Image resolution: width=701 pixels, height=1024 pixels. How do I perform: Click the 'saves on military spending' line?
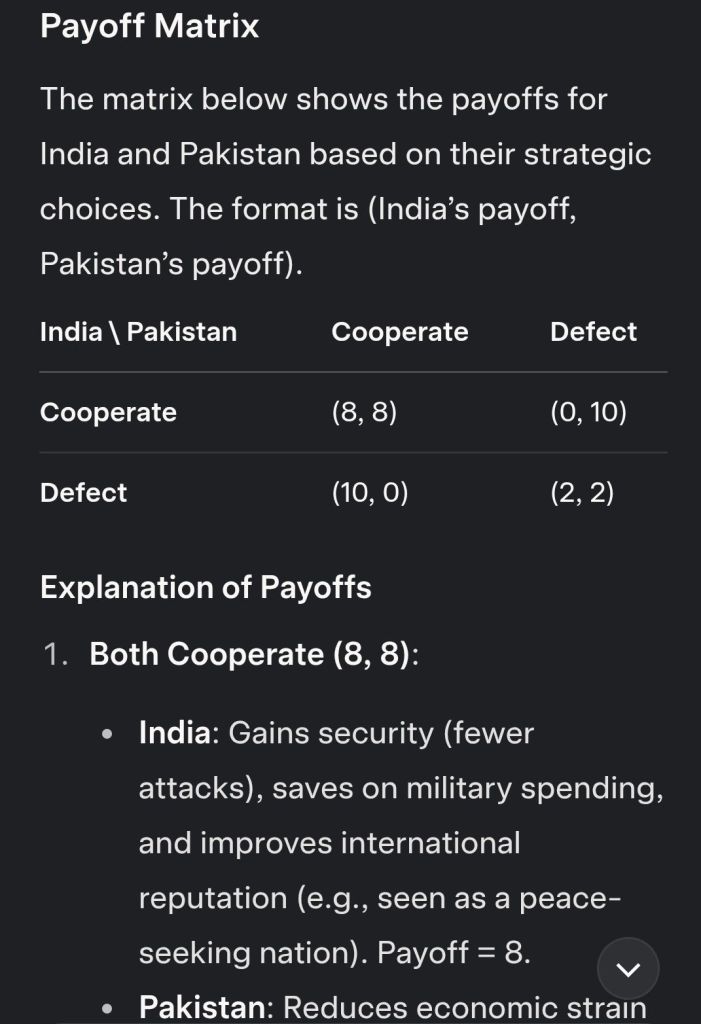pyautogui.click(x=400, y=788)
